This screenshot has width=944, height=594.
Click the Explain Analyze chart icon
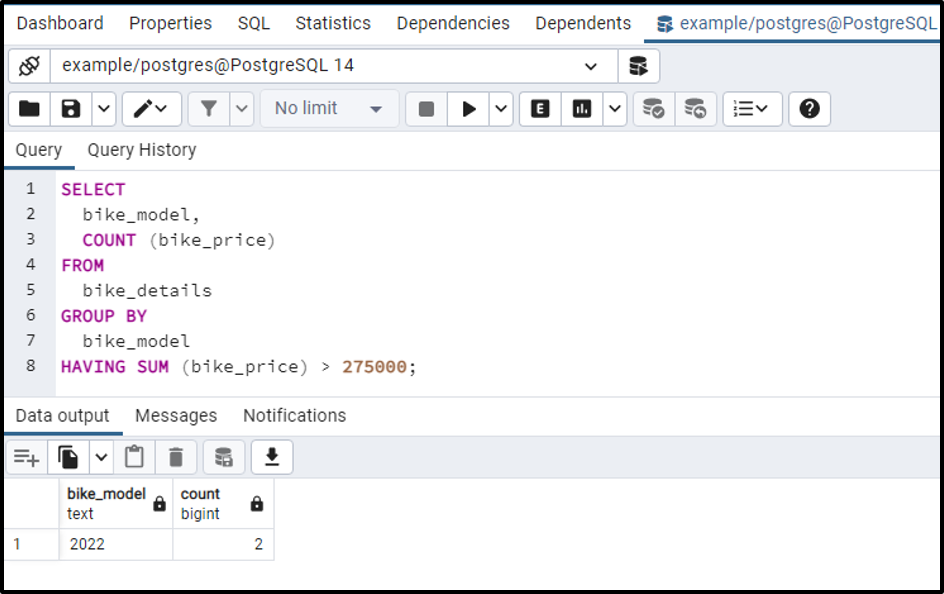tap(582, 109)
